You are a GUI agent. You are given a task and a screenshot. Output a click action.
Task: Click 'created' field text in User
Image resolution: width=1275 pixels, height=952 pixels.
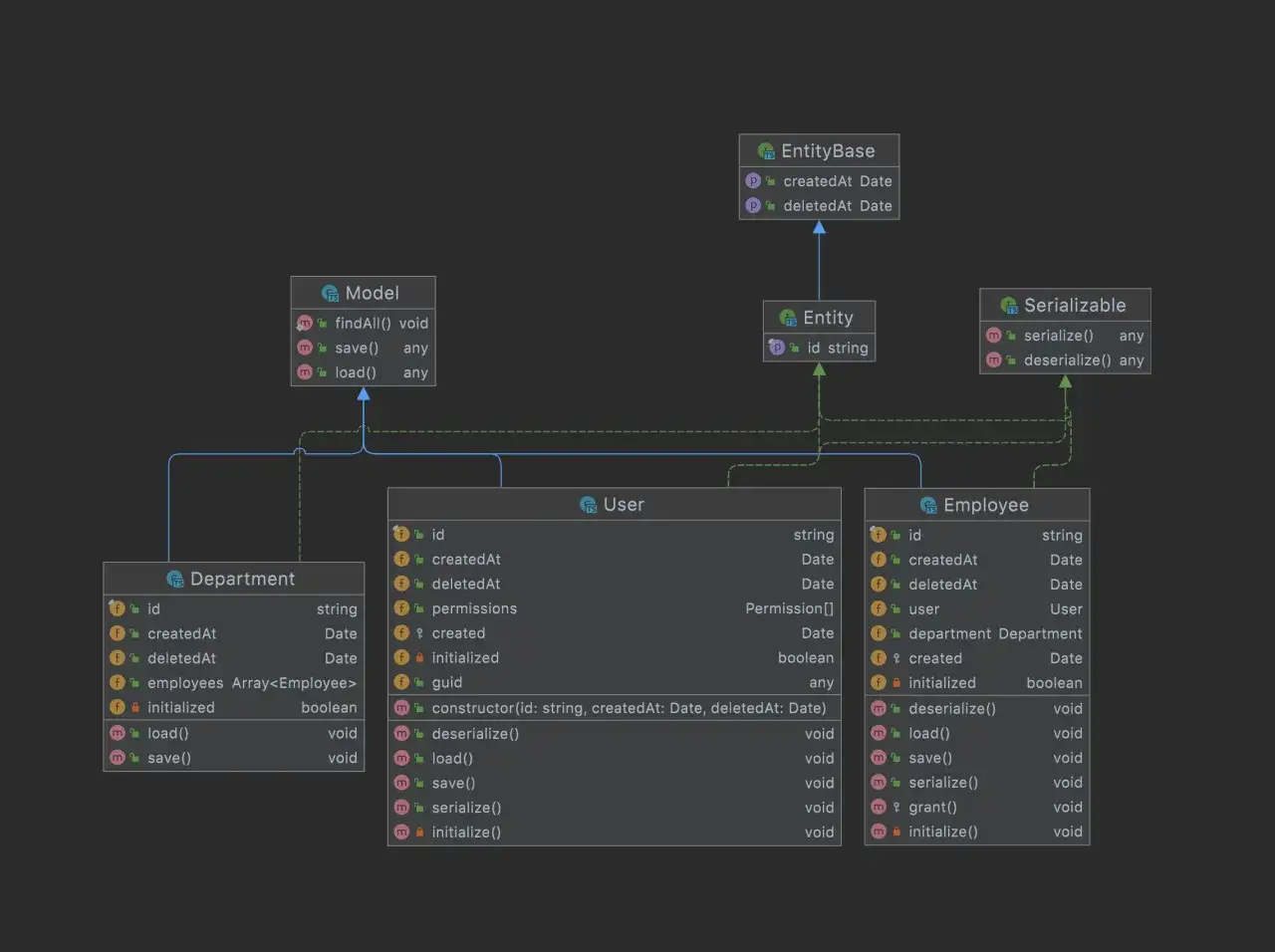click(x=458, y=633)
